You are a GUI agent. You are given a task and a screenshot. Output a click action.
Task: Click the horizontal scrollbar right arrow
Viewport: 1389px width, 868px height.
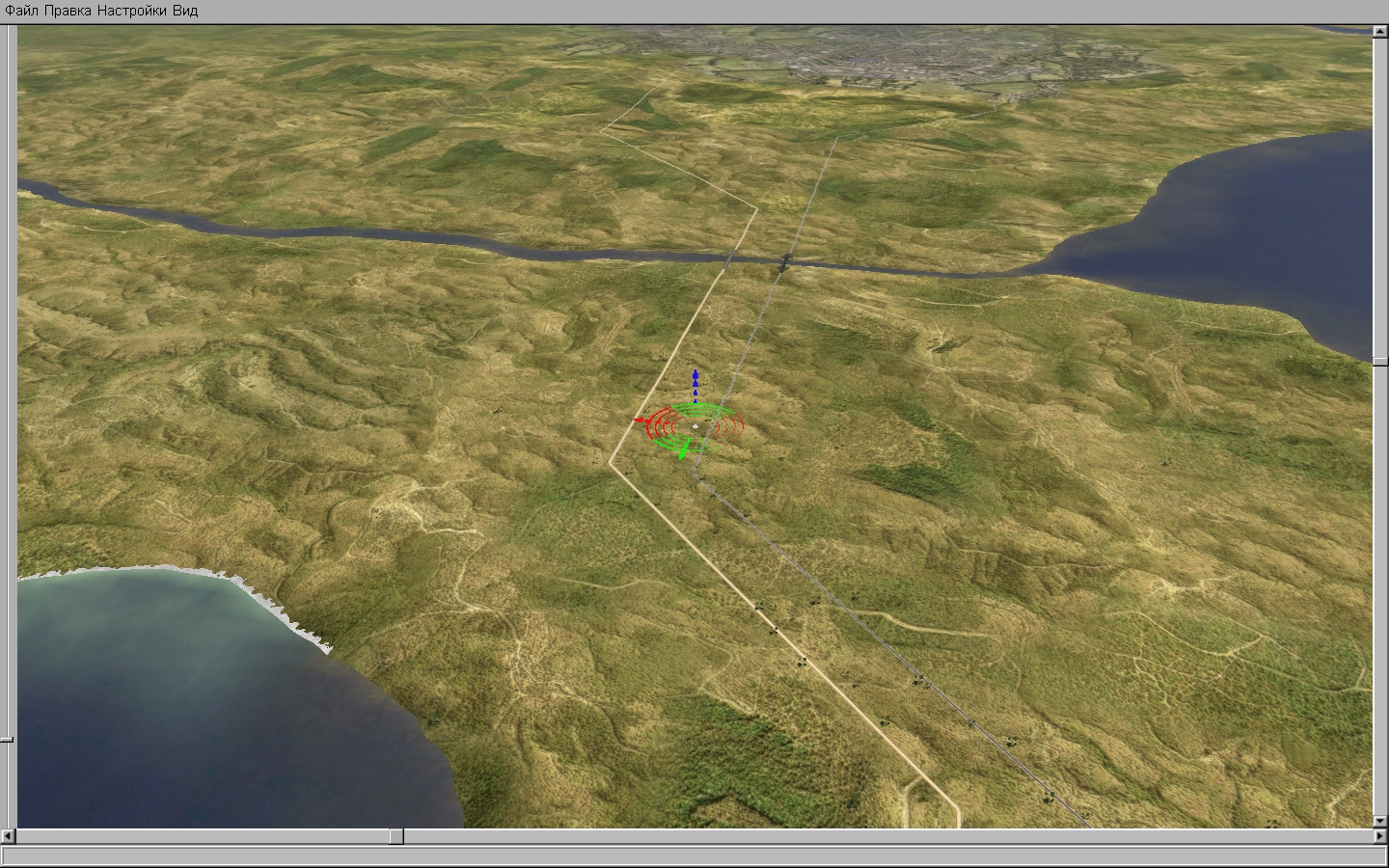pos(1378,836)
